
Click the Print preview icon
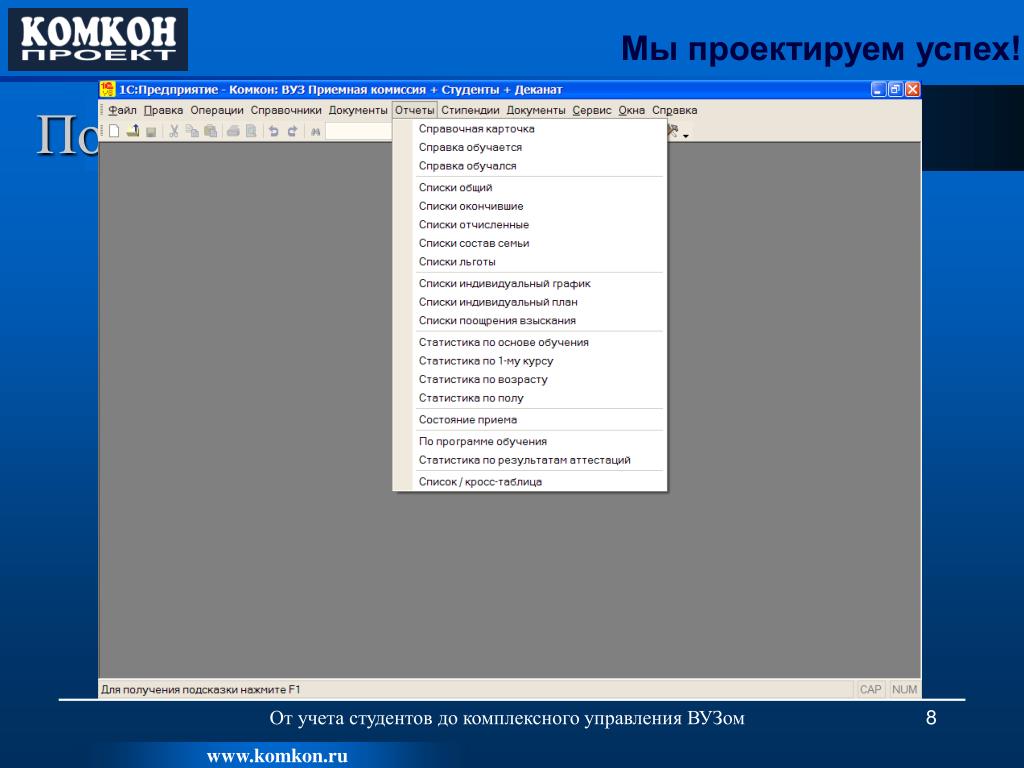tap(251, 131)
